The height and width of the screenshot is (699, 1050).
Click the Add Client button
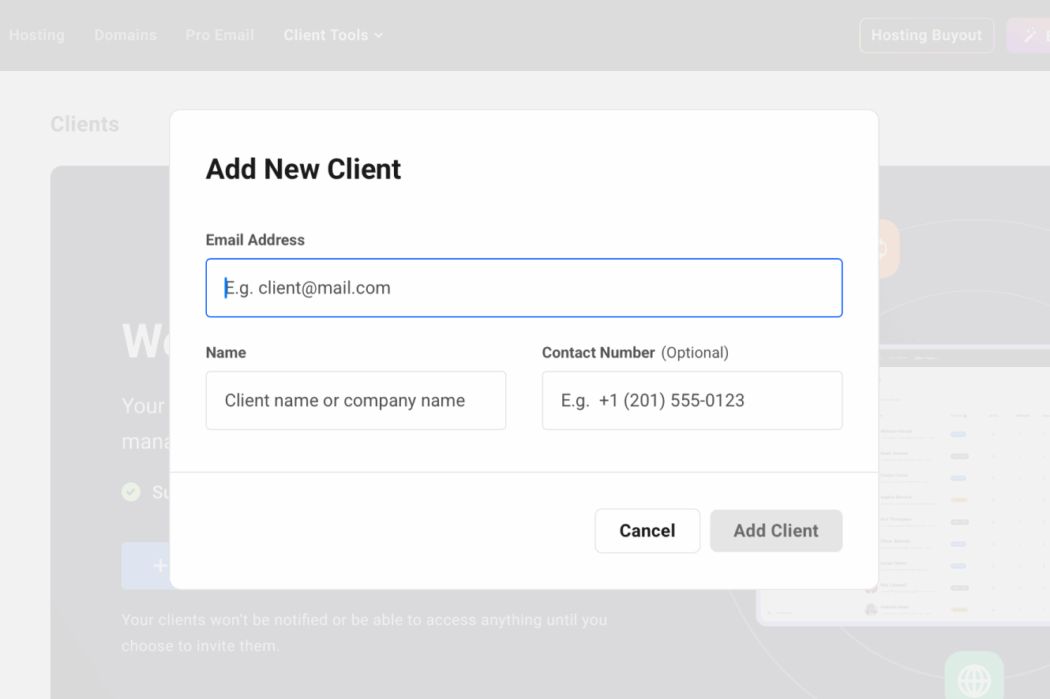point(776,531)
